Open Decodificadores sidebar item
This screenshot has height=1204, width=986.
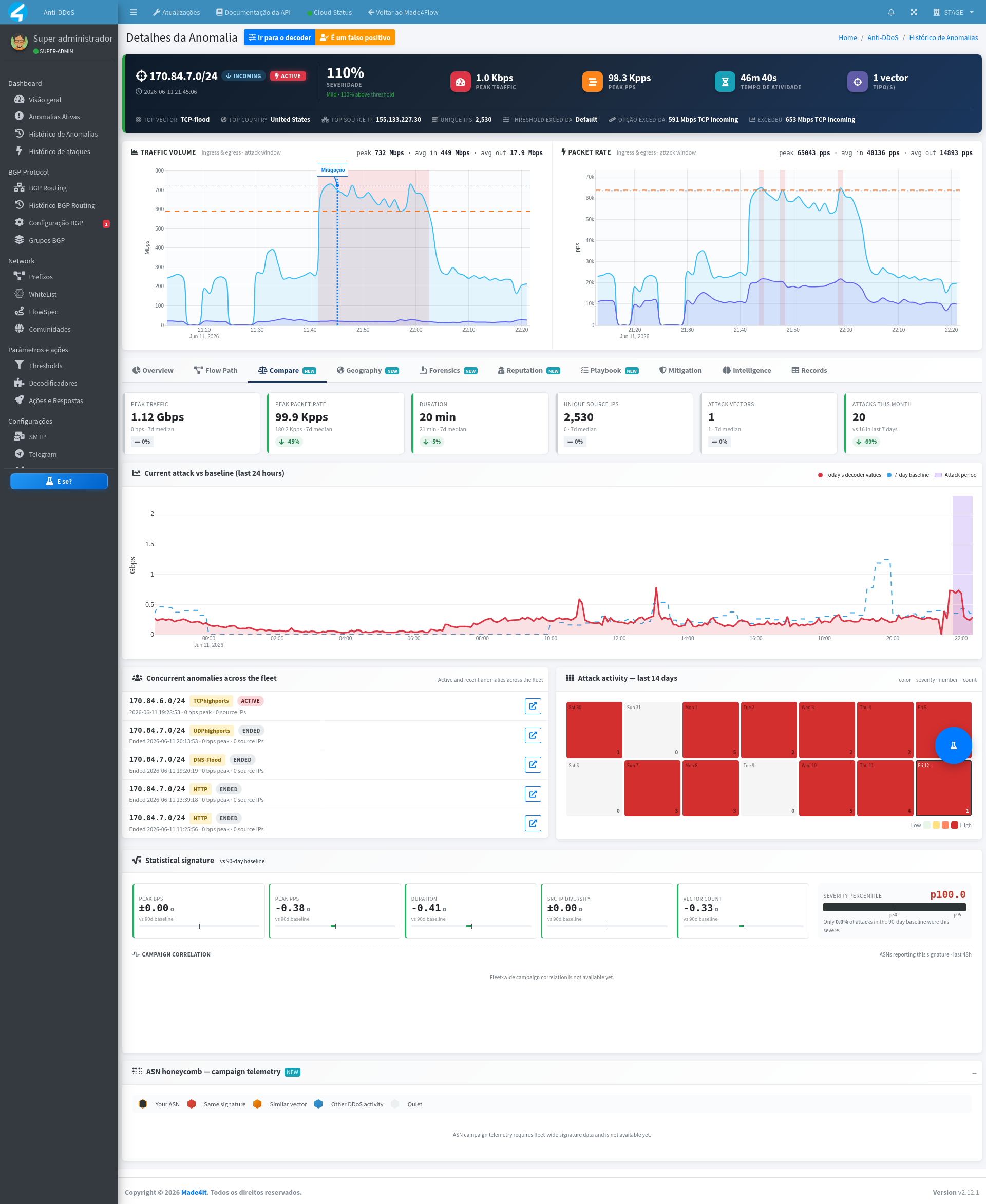[x=59, y=384]
